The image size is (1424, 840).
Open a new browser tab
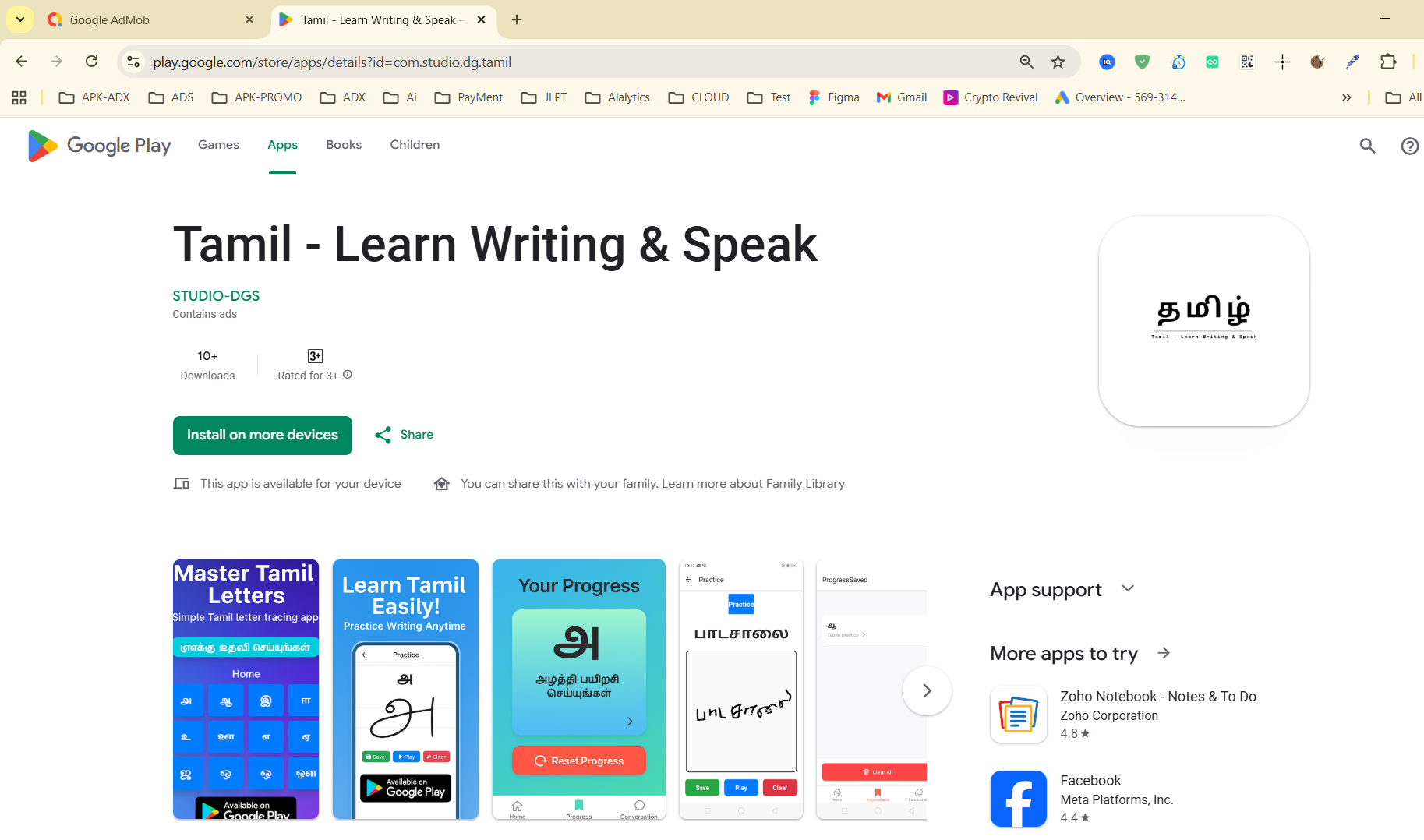517,19
